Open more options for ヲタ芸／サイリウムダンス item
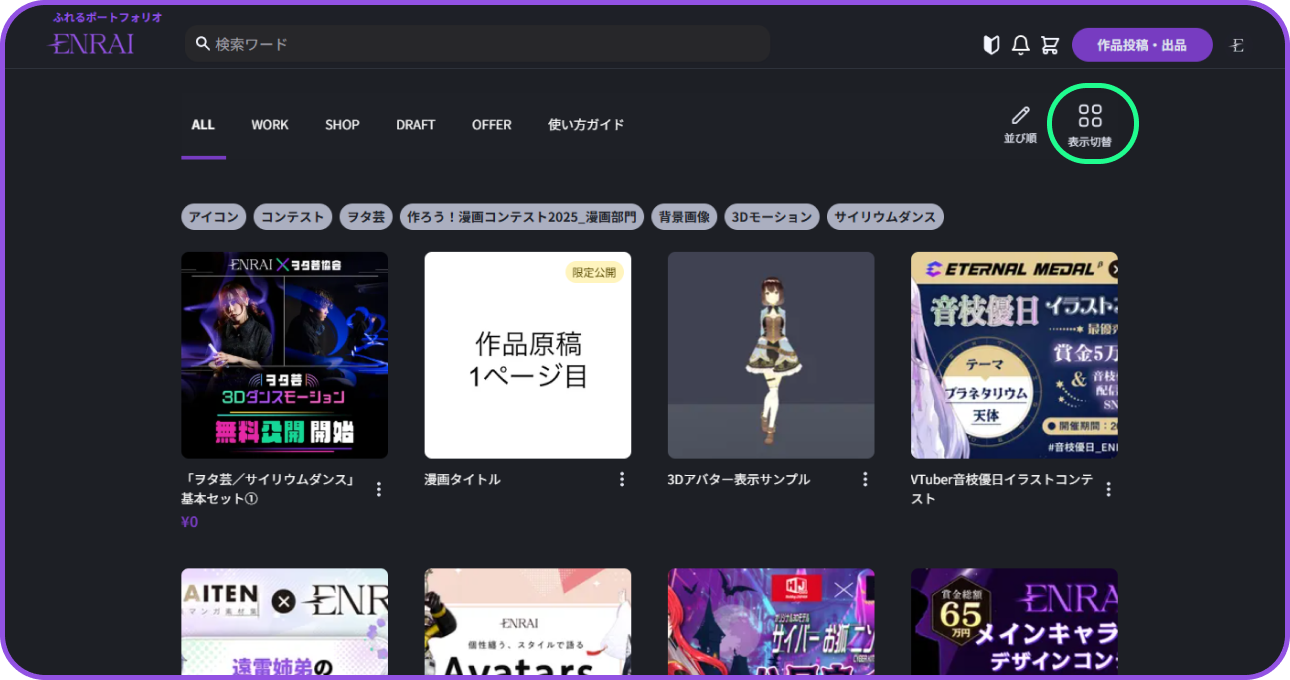 [x=379, y=489]
